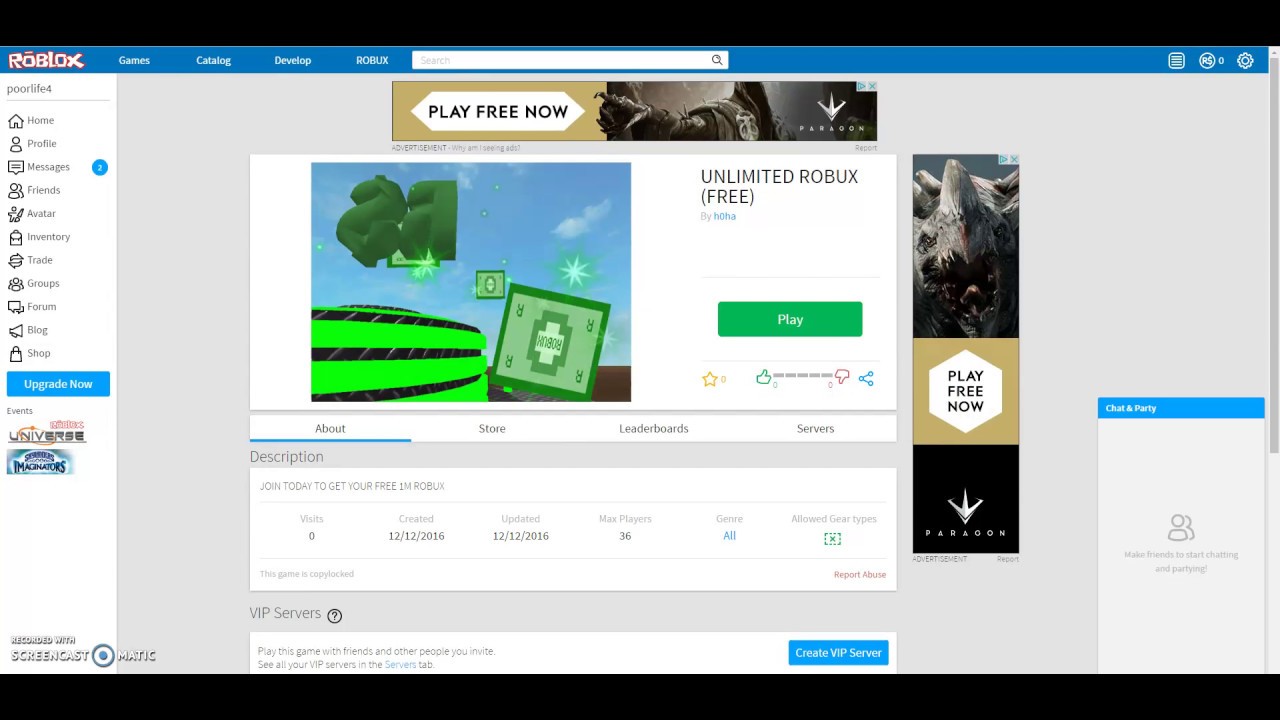Dislike the game with thumbs down
This screenshot has height=720, width=1280.
842,377
